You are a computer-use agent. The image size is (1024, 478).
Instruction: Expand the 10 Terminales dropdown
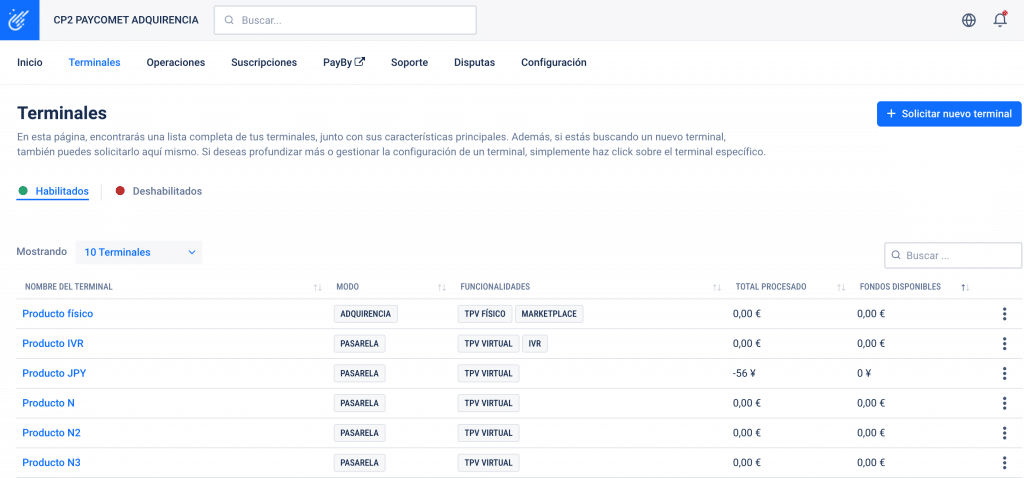[139, 252]
